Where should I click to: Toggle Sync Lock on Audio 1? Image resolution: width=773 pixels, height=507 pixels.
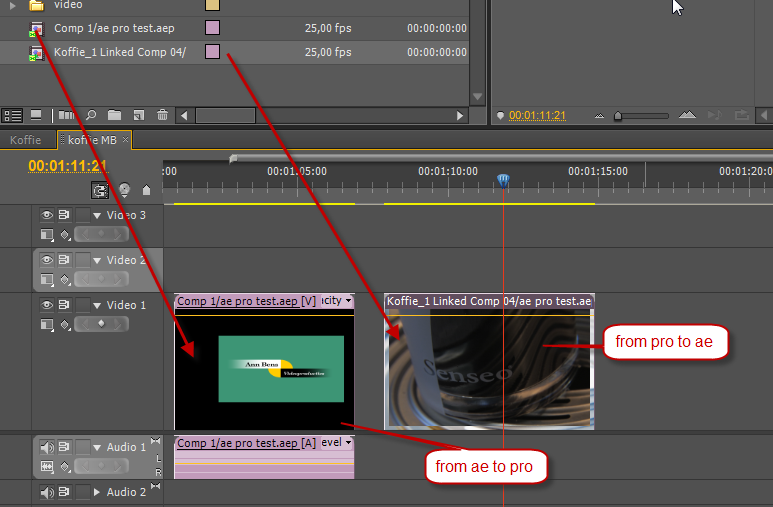click(x=64, y=447)
